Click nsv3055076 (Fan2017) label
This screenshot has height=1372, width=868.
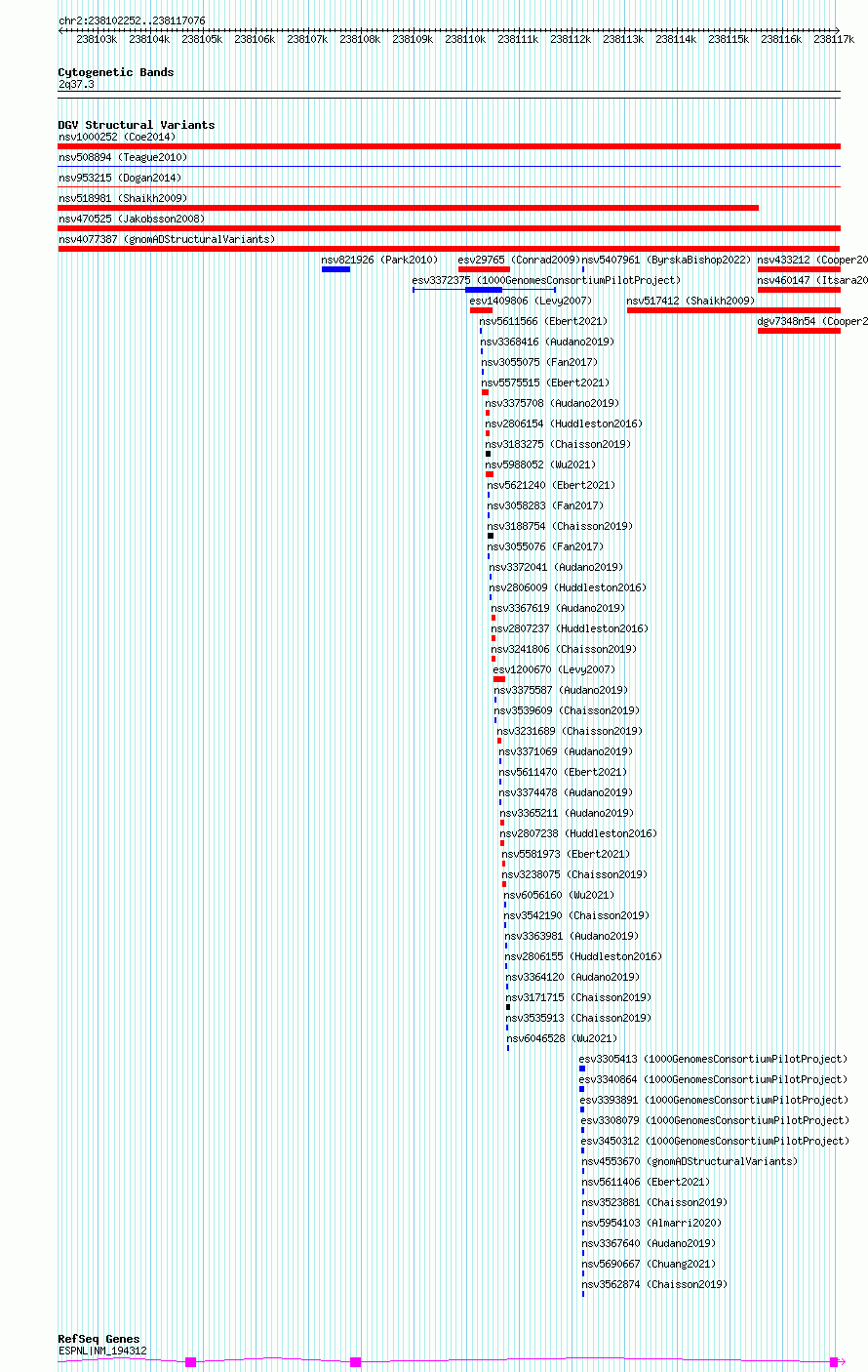(x=545, y=546)
